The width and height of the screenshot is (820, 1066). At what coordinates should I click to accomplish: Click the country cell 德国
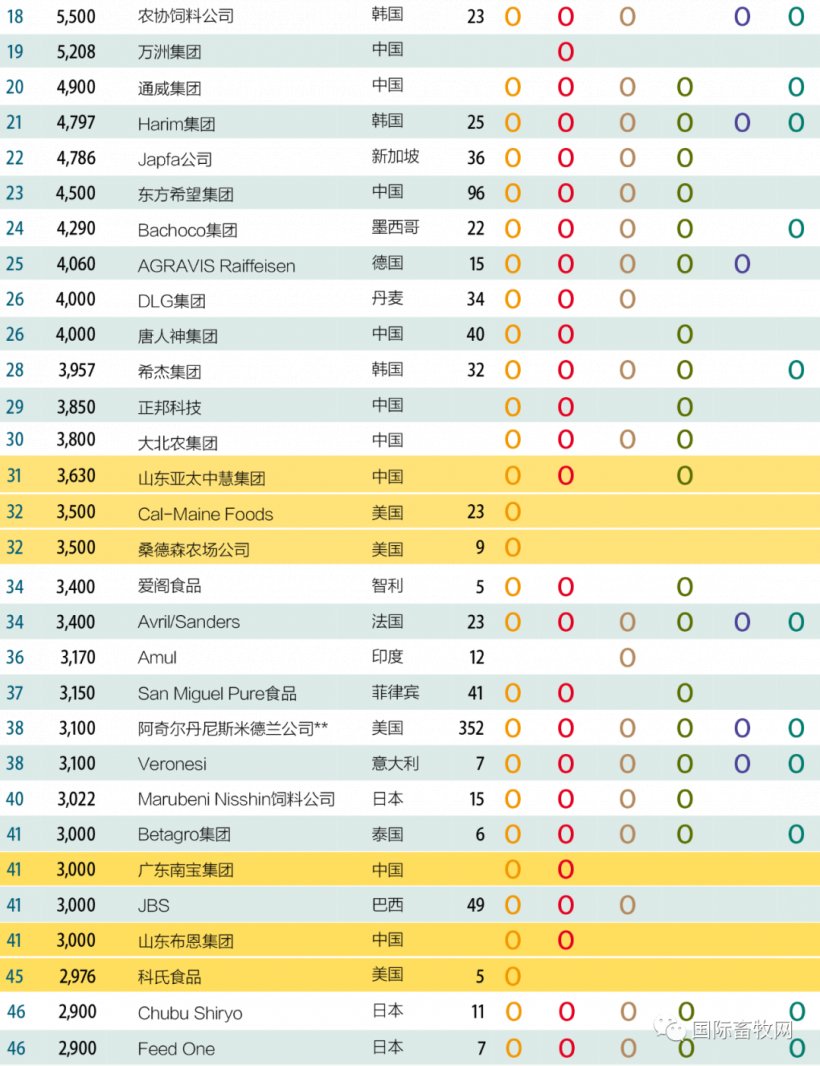(x=388, y=262)
